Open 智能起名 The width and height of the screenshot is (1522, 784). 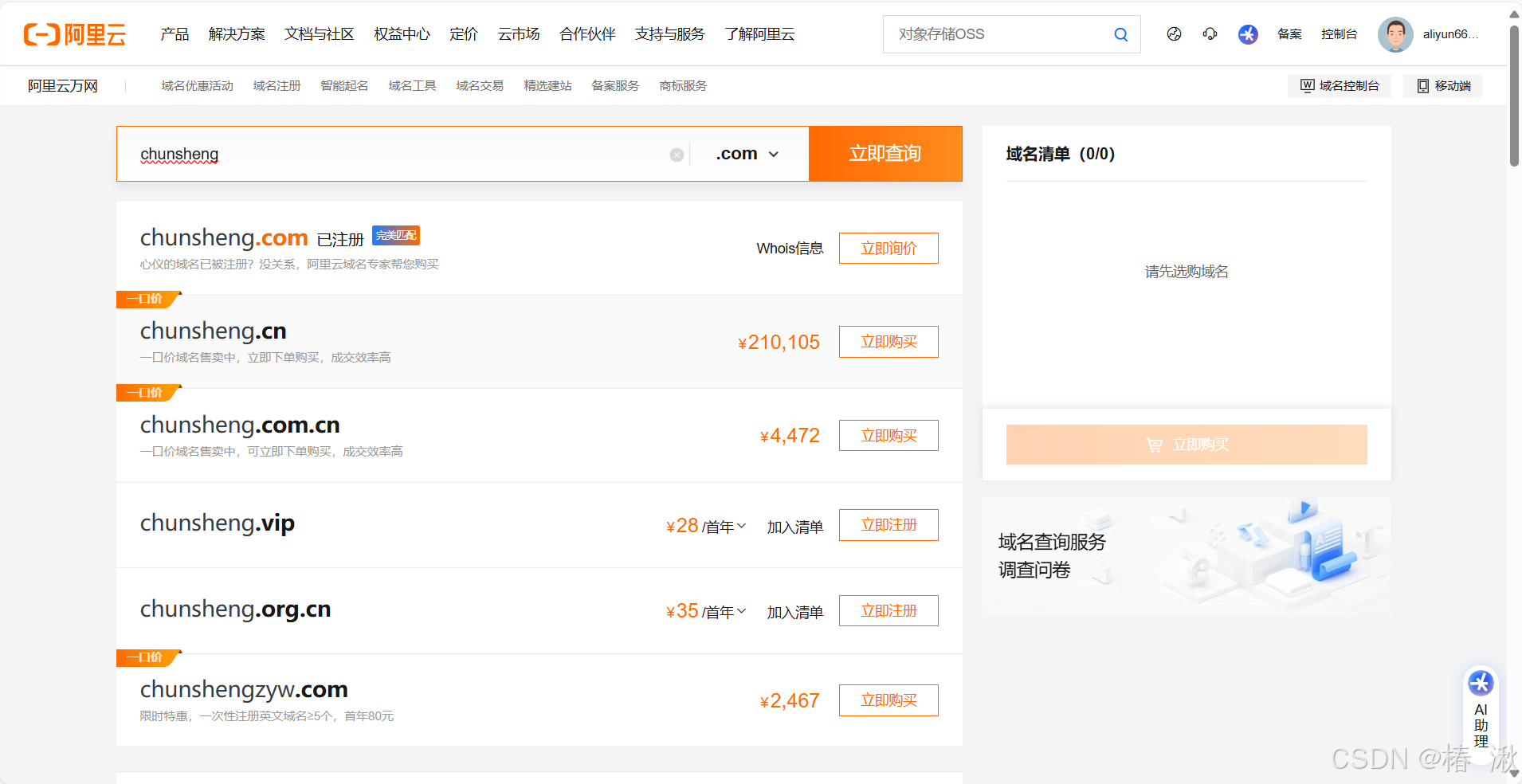344,86
